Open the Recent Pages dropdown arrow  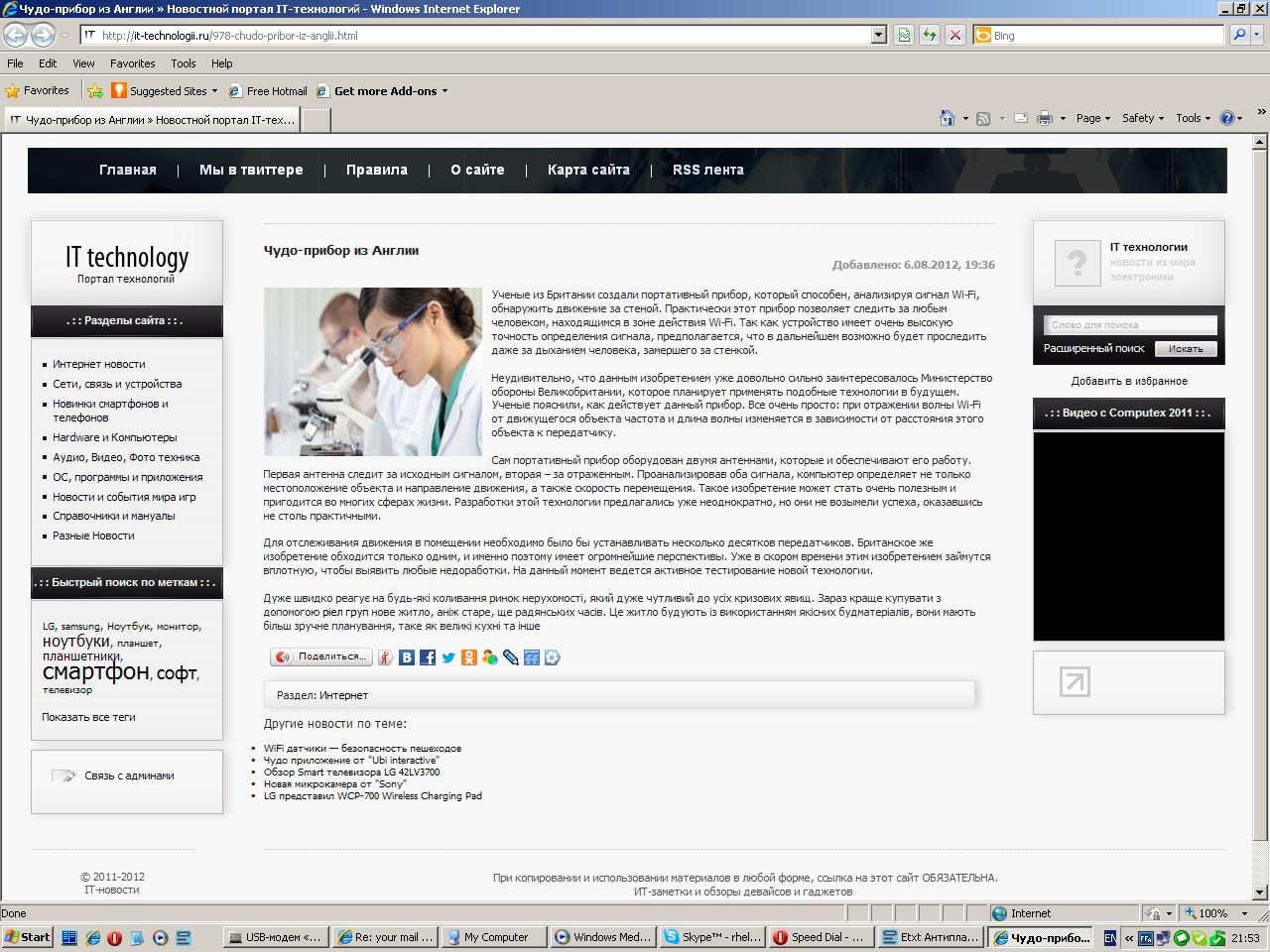64,35
